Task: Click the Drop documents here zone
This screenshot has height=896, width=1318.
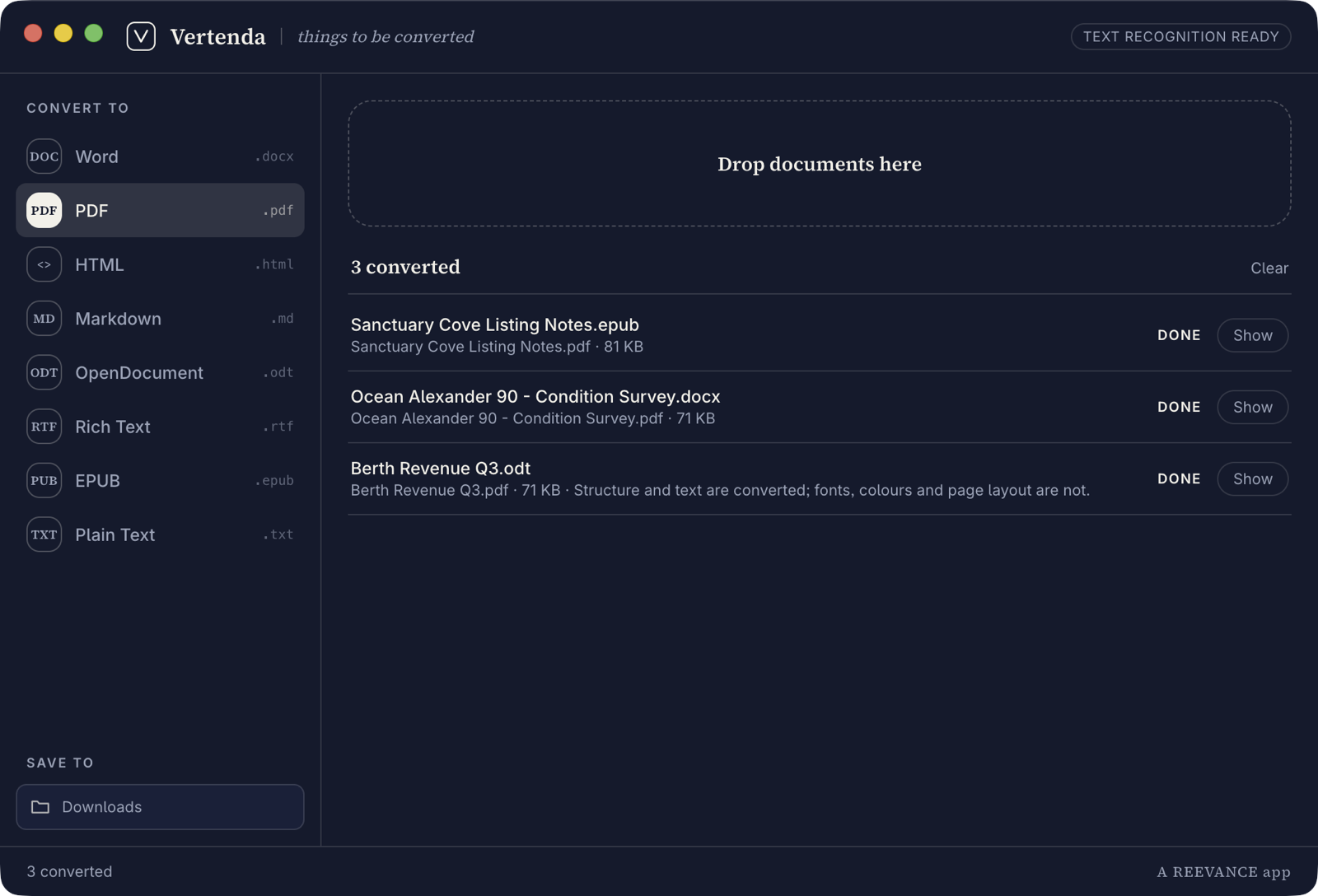Action: pyautogui.click(x=820, y=164)
